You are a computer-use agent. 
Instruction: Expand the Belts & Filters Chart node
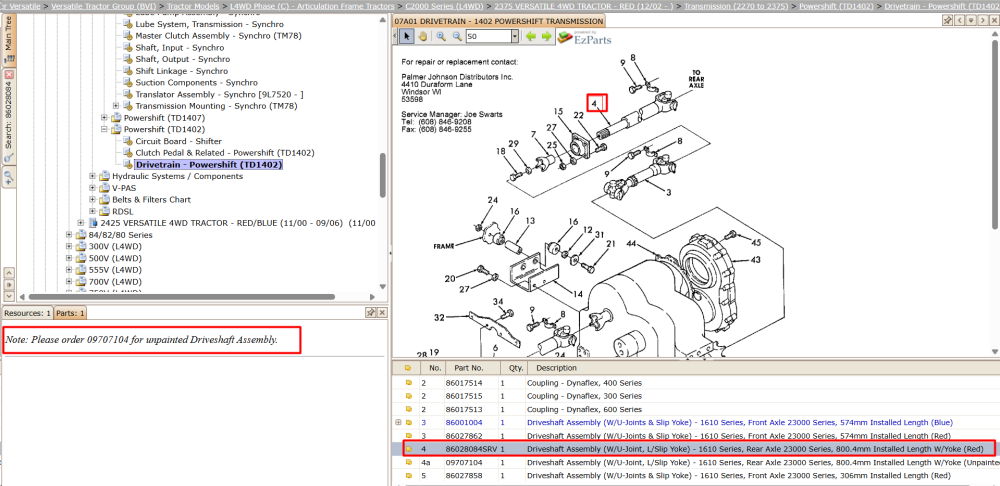click(x=92, y=200)
